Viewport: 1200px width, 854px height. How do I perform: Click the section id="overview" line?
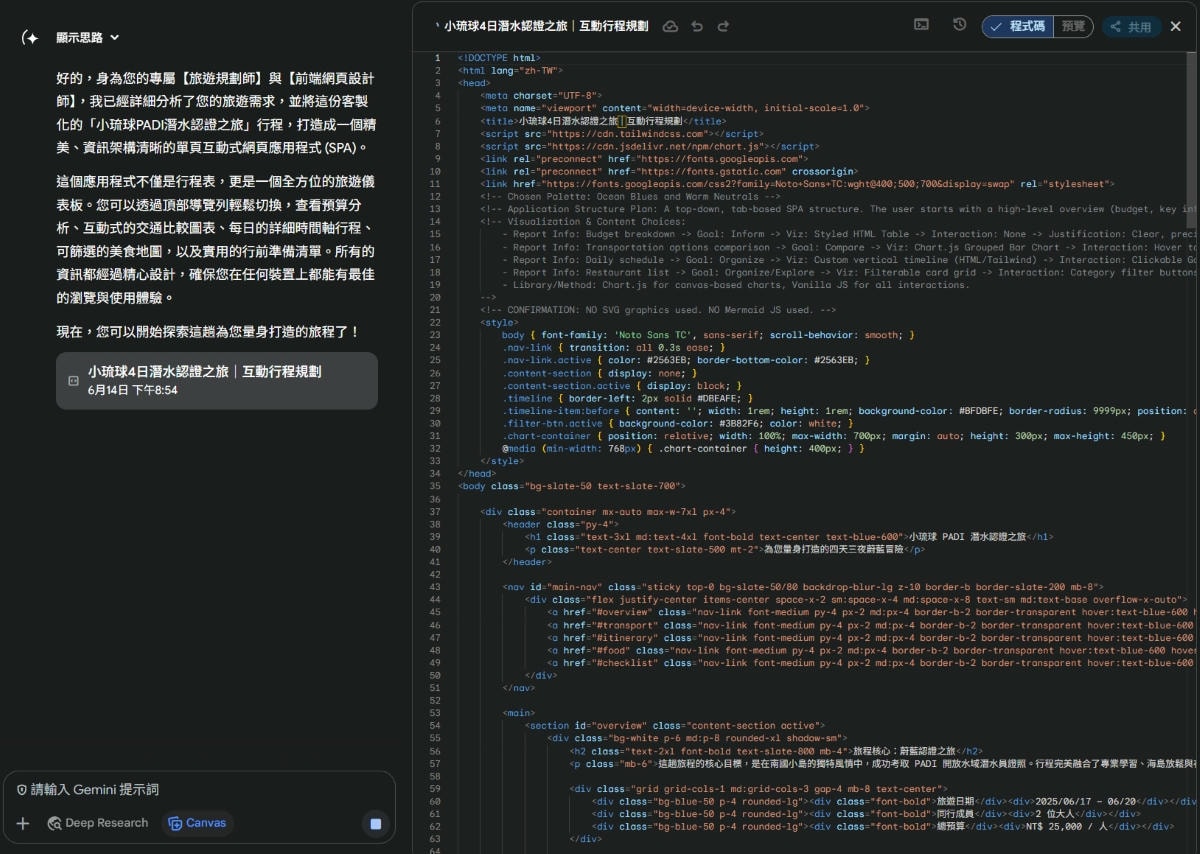pos(675,726)
